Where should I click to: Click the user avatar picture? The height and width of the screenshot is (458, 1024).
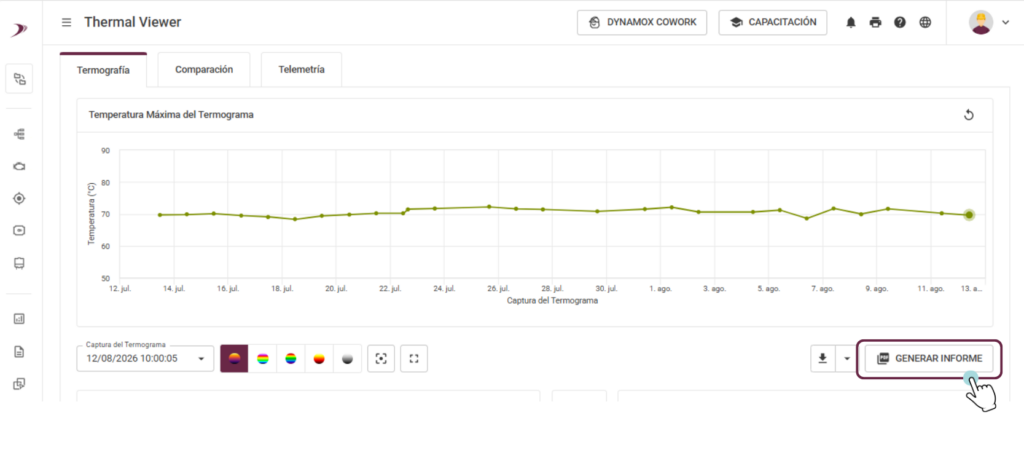tap(981, 22)
